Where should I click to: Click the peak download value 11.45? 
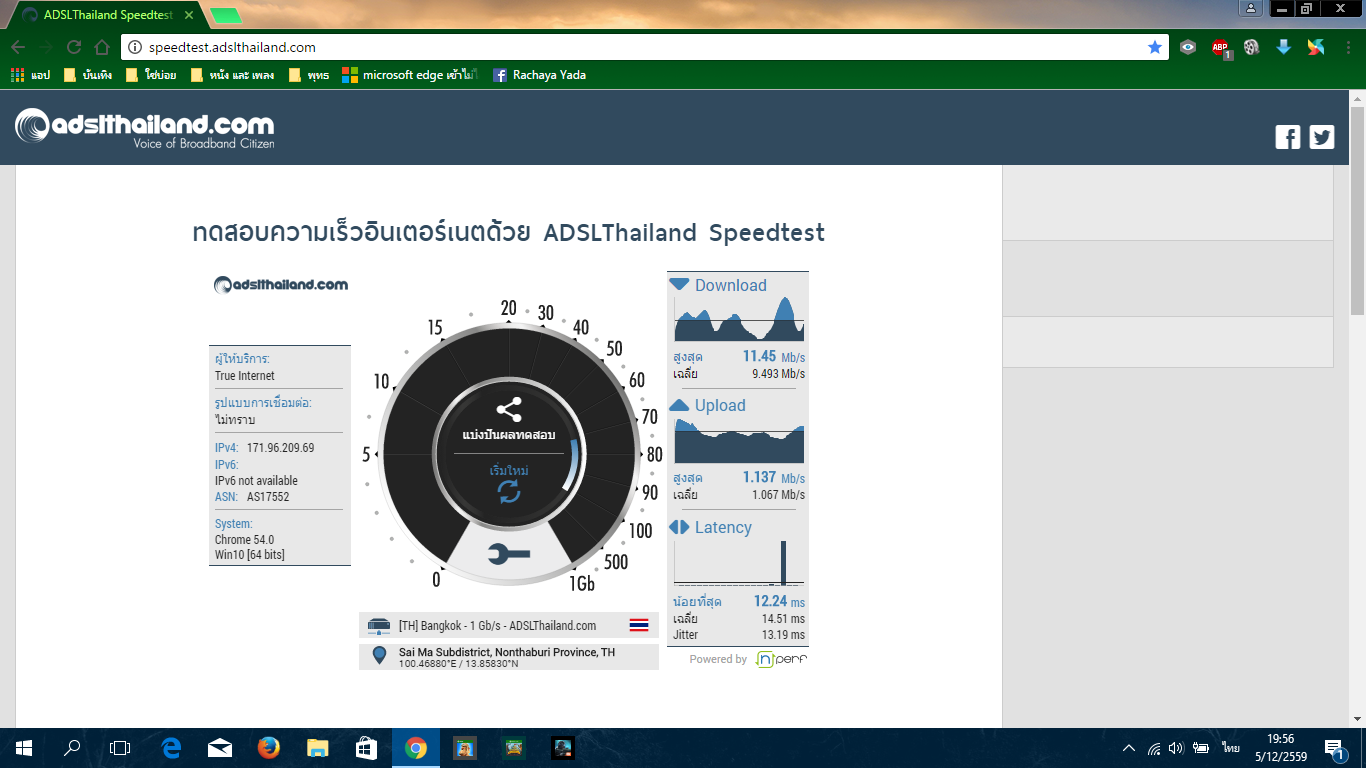click(x=760, y=357)
